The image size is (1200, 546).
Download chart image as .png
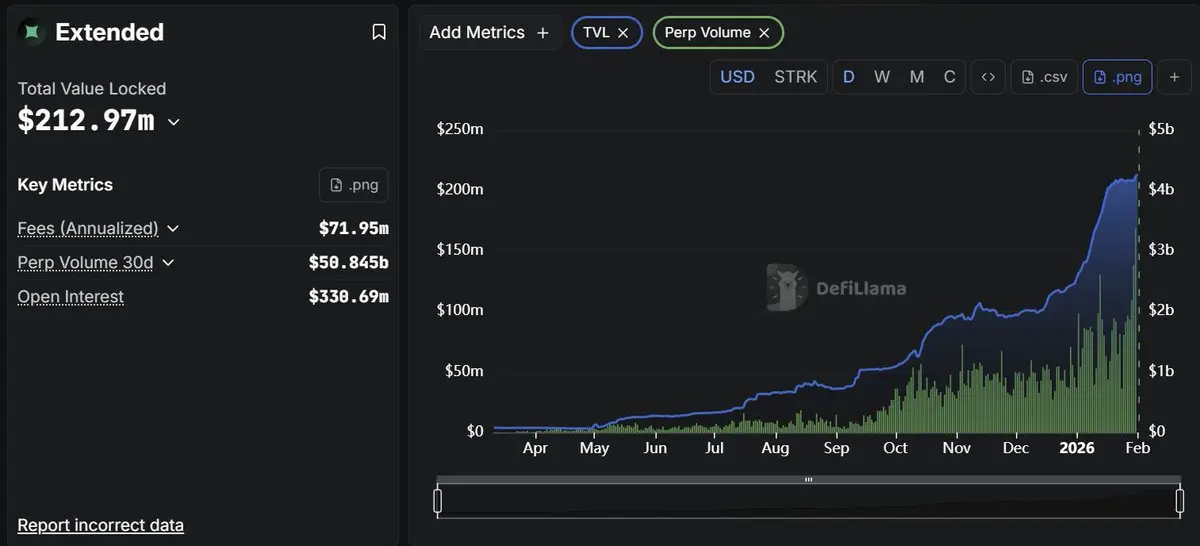(x=1118, y=77)
